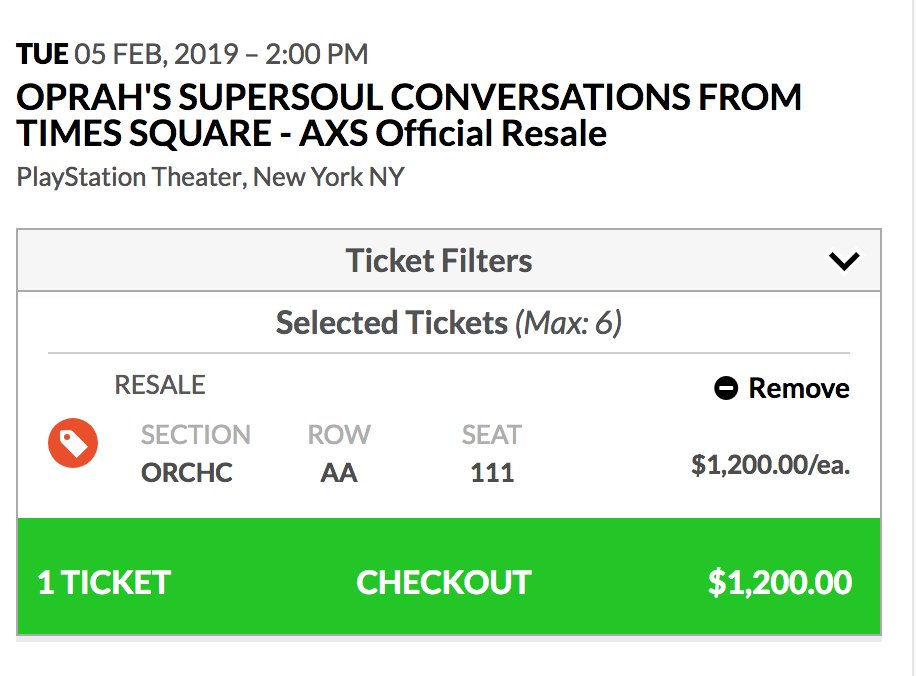Expand the Ticket Filters chevron arrow
Image resolution: width=916 pixels, height=676 pixels.
(x=844, y=261)
